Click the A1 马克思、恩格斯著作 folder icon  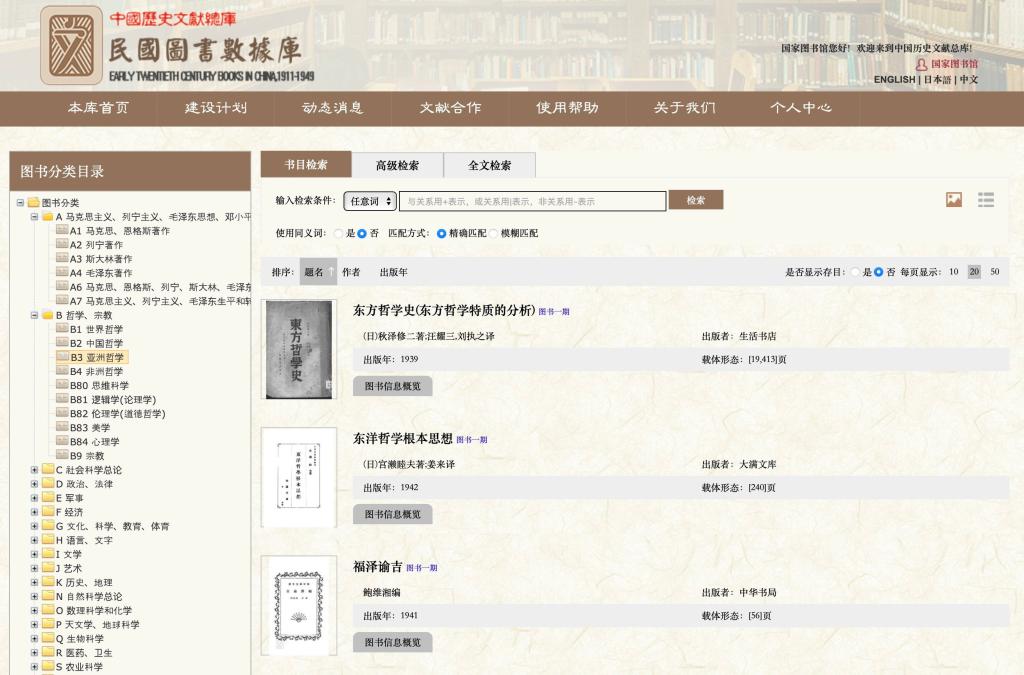click(x=61, y=230)
